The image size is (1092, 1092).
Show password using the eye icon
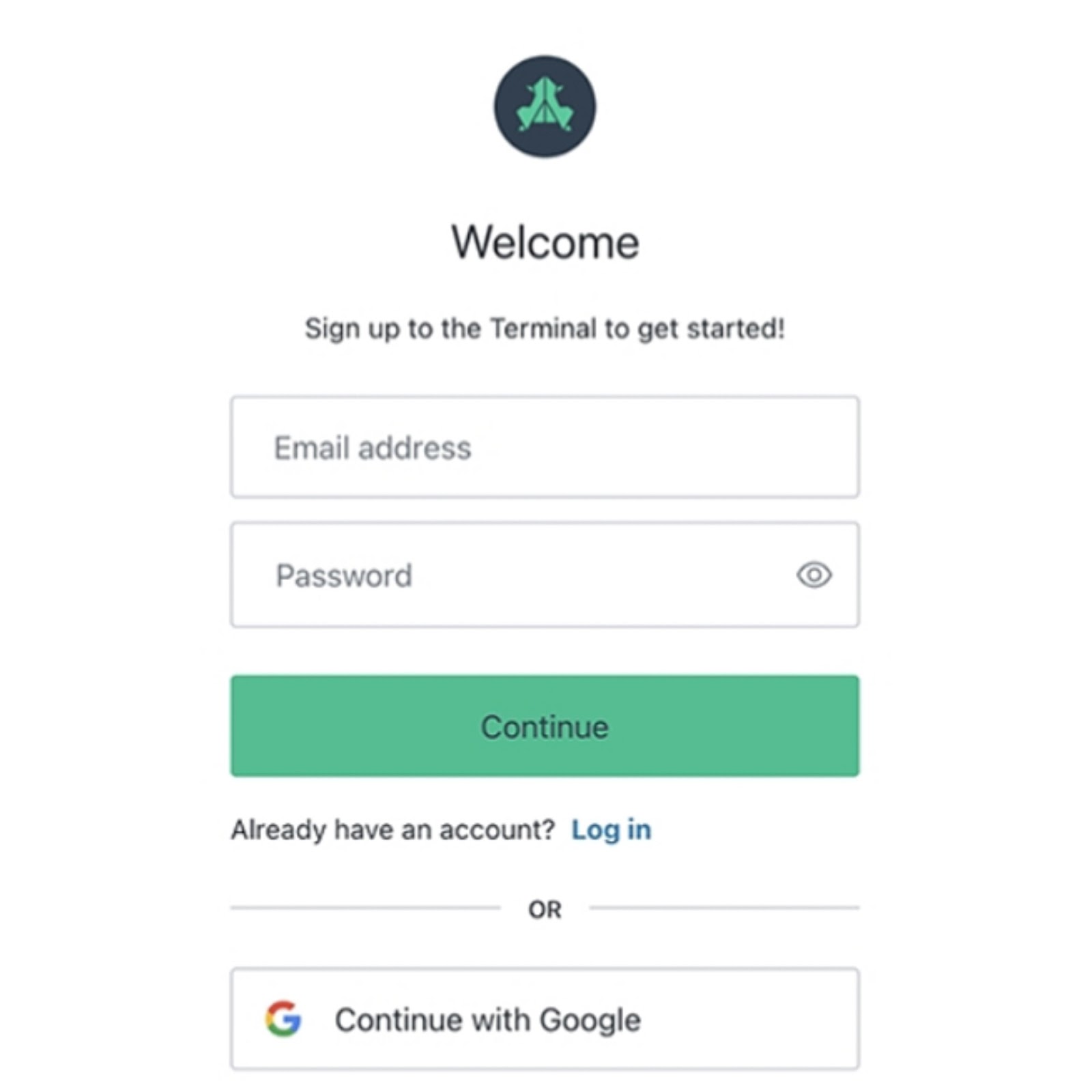[814, 575]
